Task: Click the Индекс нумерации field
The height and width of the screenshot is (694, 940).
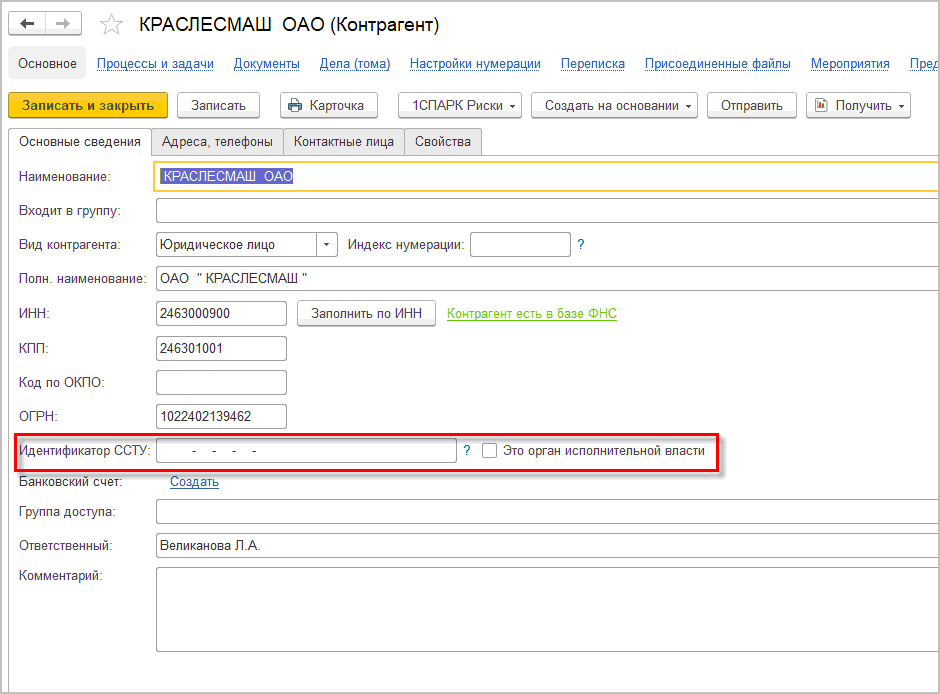Action: [520, 245]
